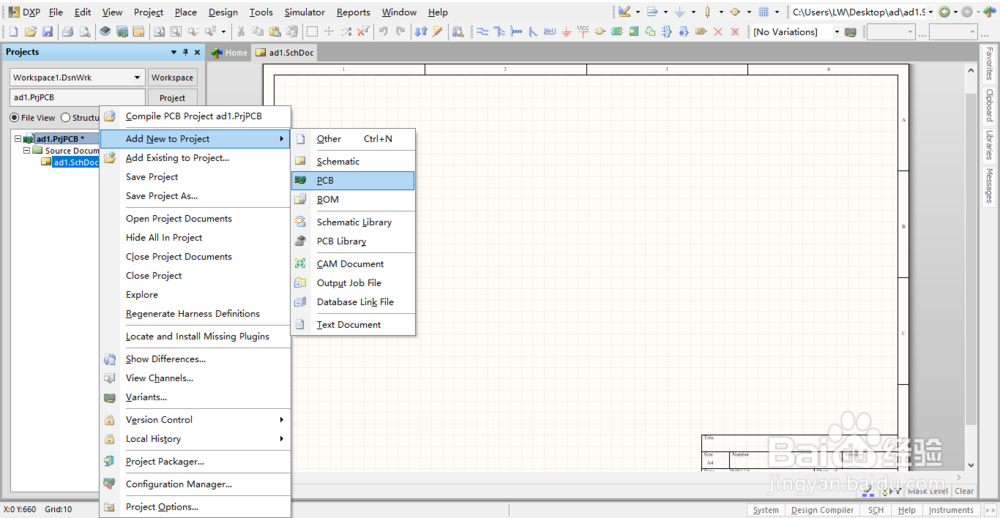The height and width of the screenshot is (518, 1000).
Task: Open the Libraries side panel tab
Action: tap(989, 145)
